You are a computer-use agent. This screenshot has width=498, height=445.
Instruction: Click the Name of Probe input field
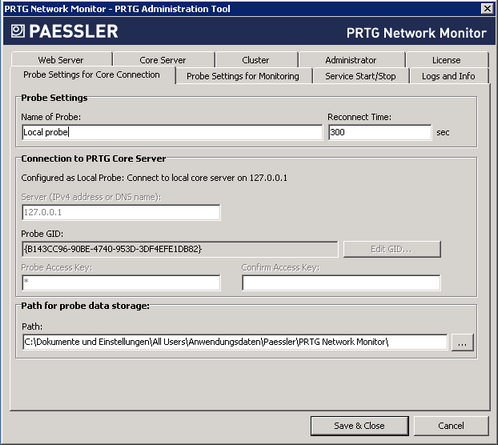[x=172, y=132]
